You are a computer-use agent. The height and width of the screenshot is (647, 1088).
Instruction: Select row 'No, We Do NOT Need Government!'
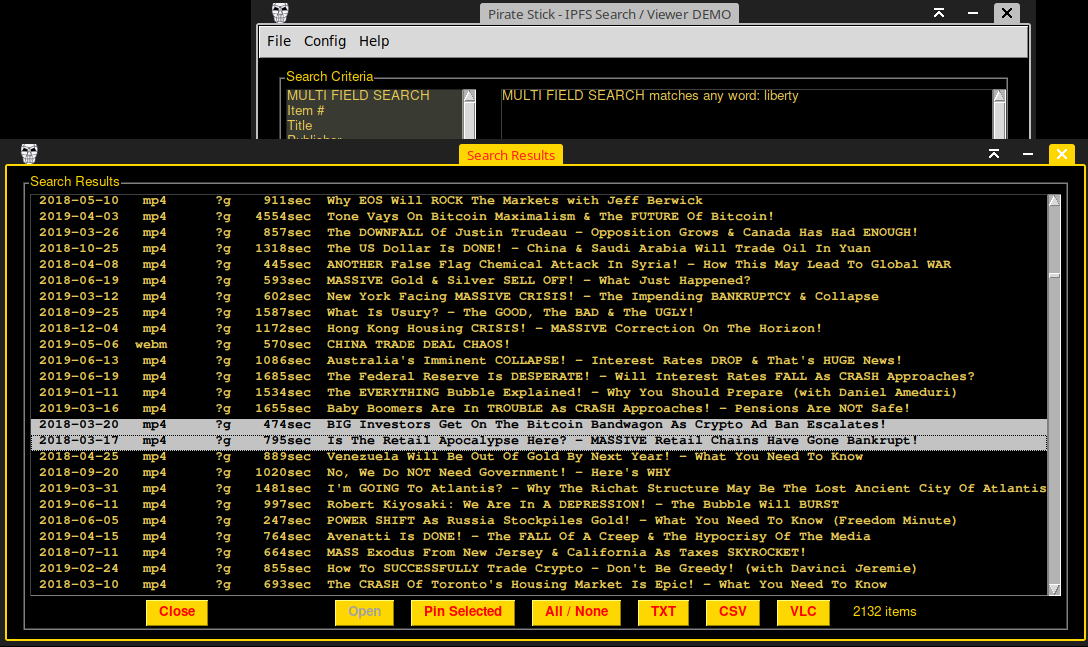539,472
